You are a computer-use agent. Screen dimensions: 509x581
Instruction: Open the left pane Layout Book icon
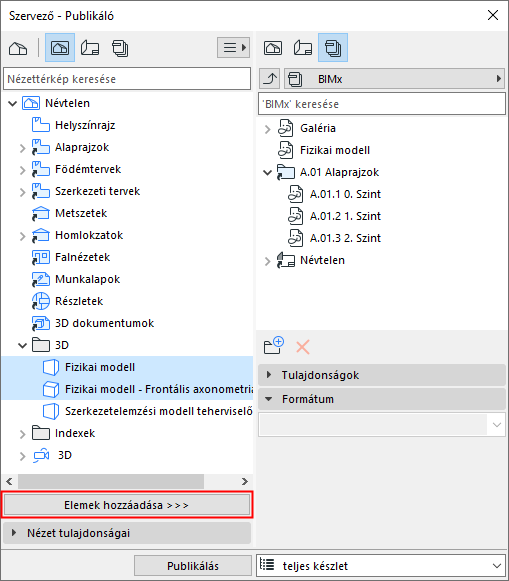(90, 48)
